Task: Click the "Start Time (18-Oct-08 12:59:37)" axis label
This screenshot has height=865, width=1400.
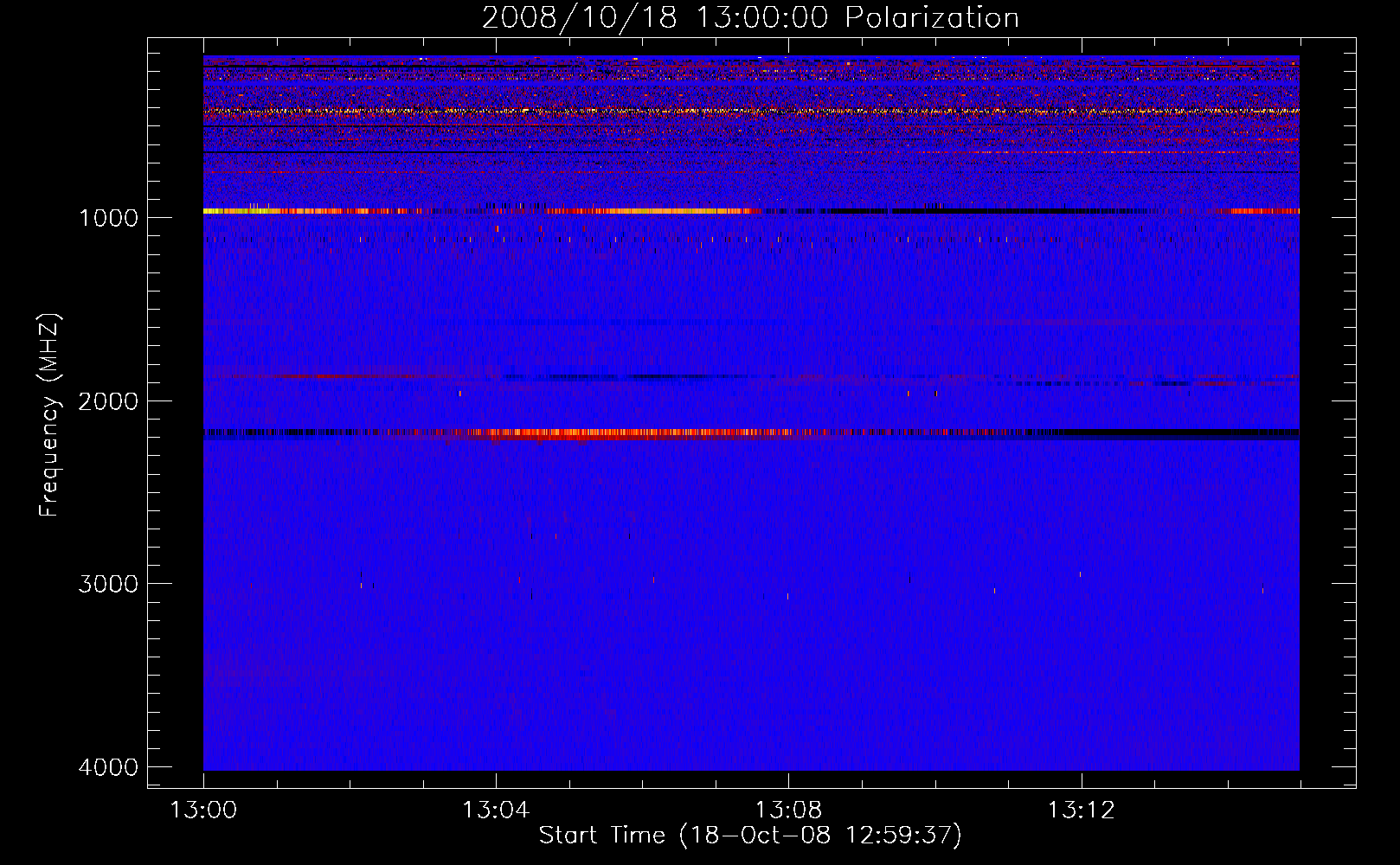Action: 750,836
